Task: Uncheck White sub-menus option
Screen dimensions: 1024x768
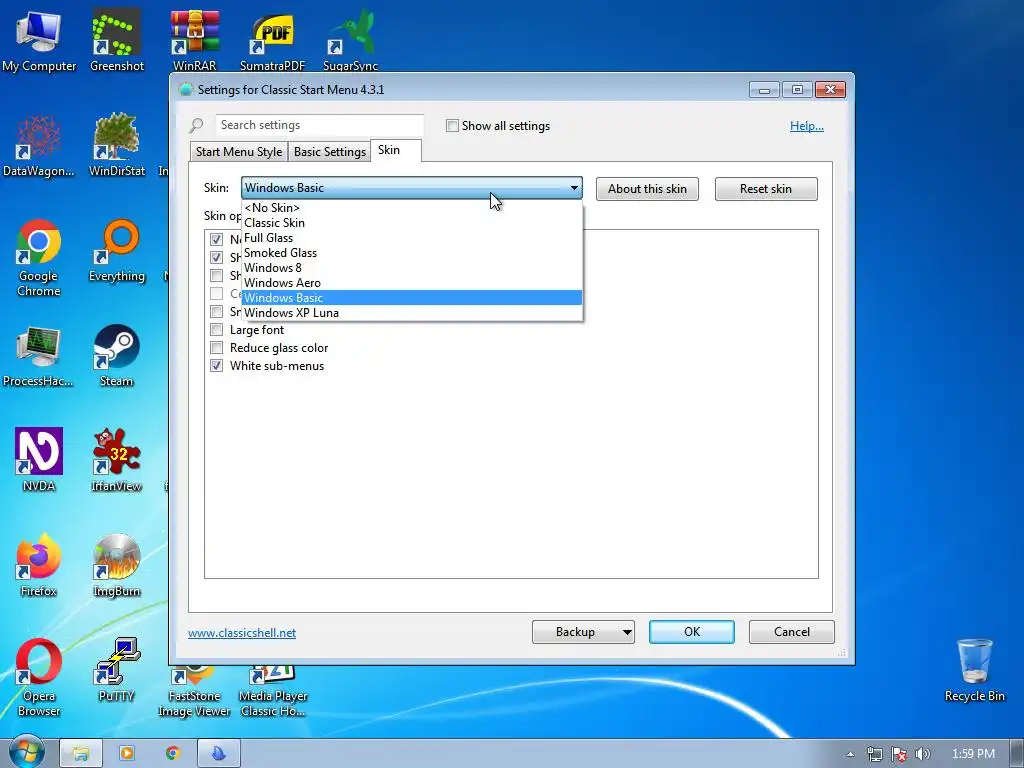Action: coord(216,366)
